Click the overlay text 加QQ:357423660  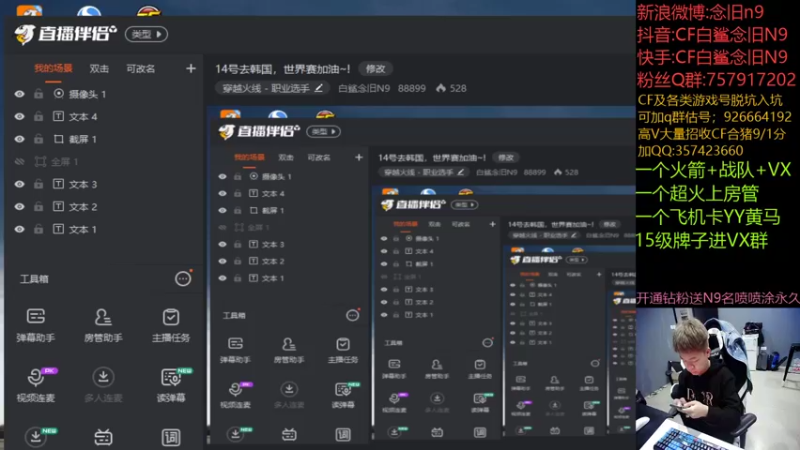click(x=690, y=151)
